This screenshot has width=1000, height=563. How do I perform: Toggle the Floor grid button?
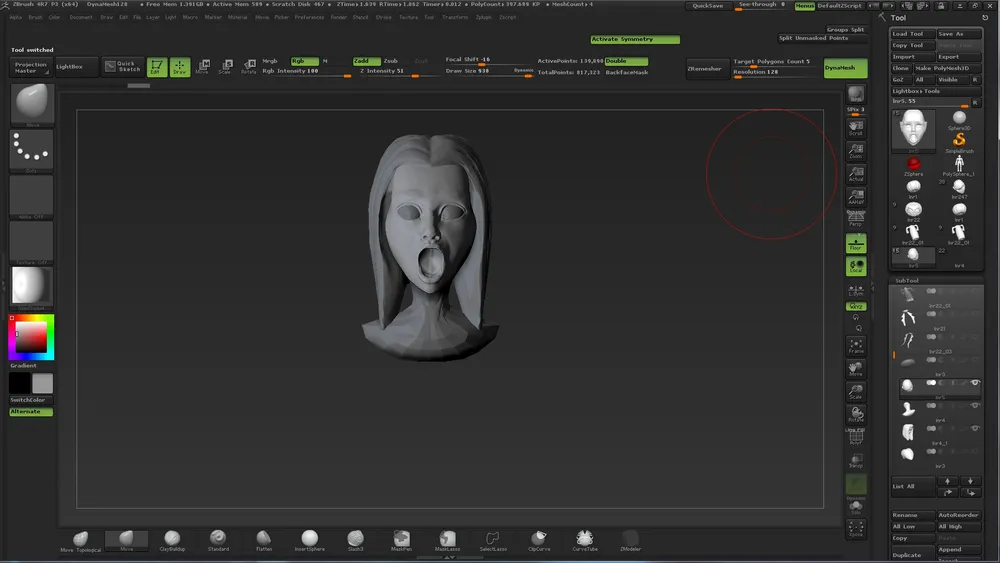point(855,243)
